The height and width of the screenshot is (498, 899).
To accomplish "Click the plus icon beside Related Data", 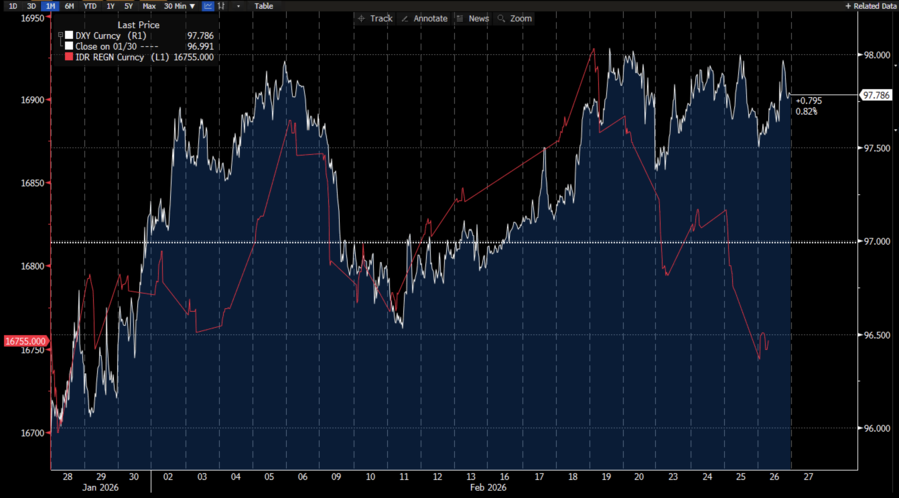I will (x=849, y=6).
